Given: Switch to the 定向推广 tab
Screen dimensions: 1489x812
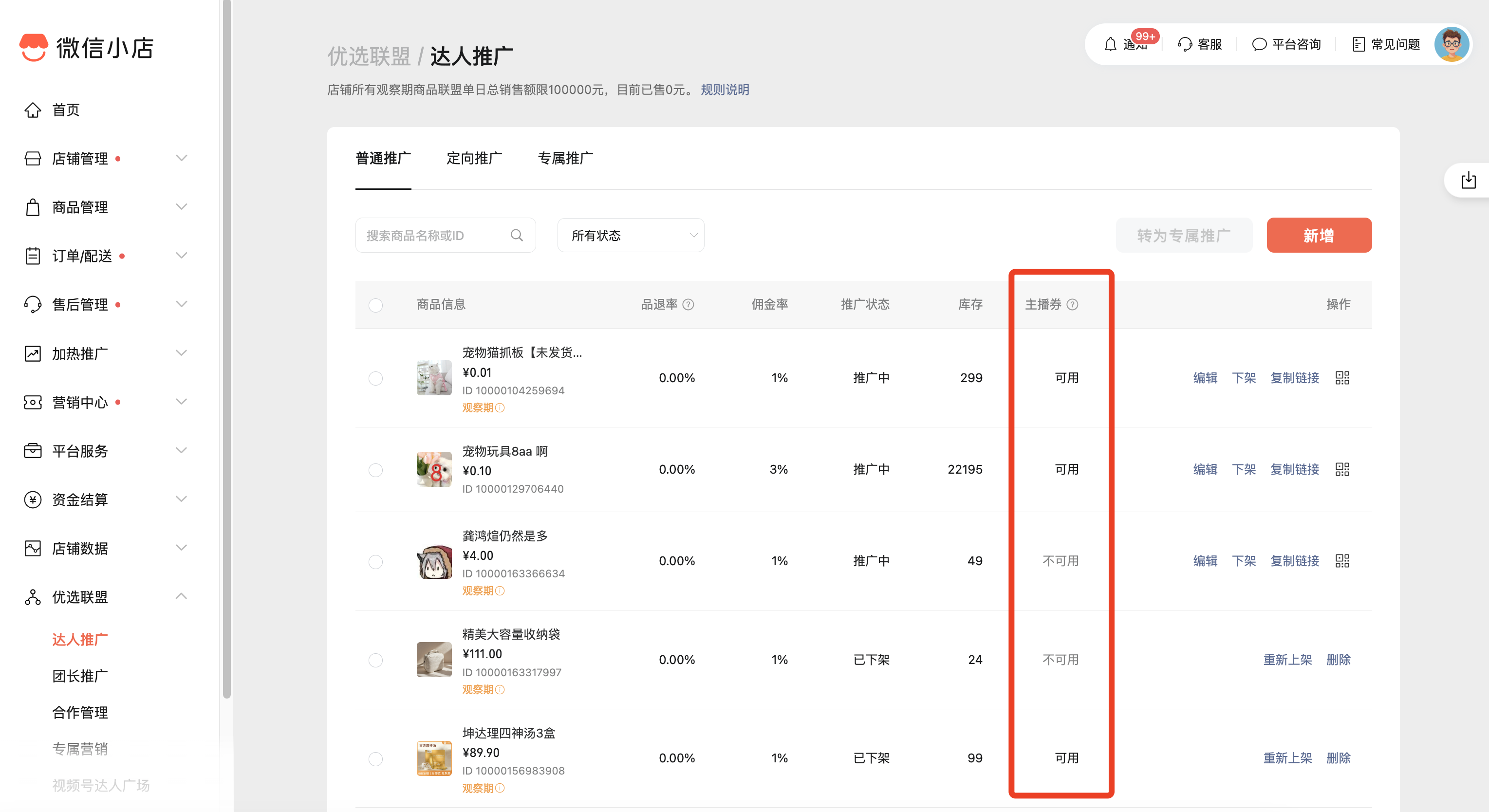Looking at the screenshot, I should [474, 158].
